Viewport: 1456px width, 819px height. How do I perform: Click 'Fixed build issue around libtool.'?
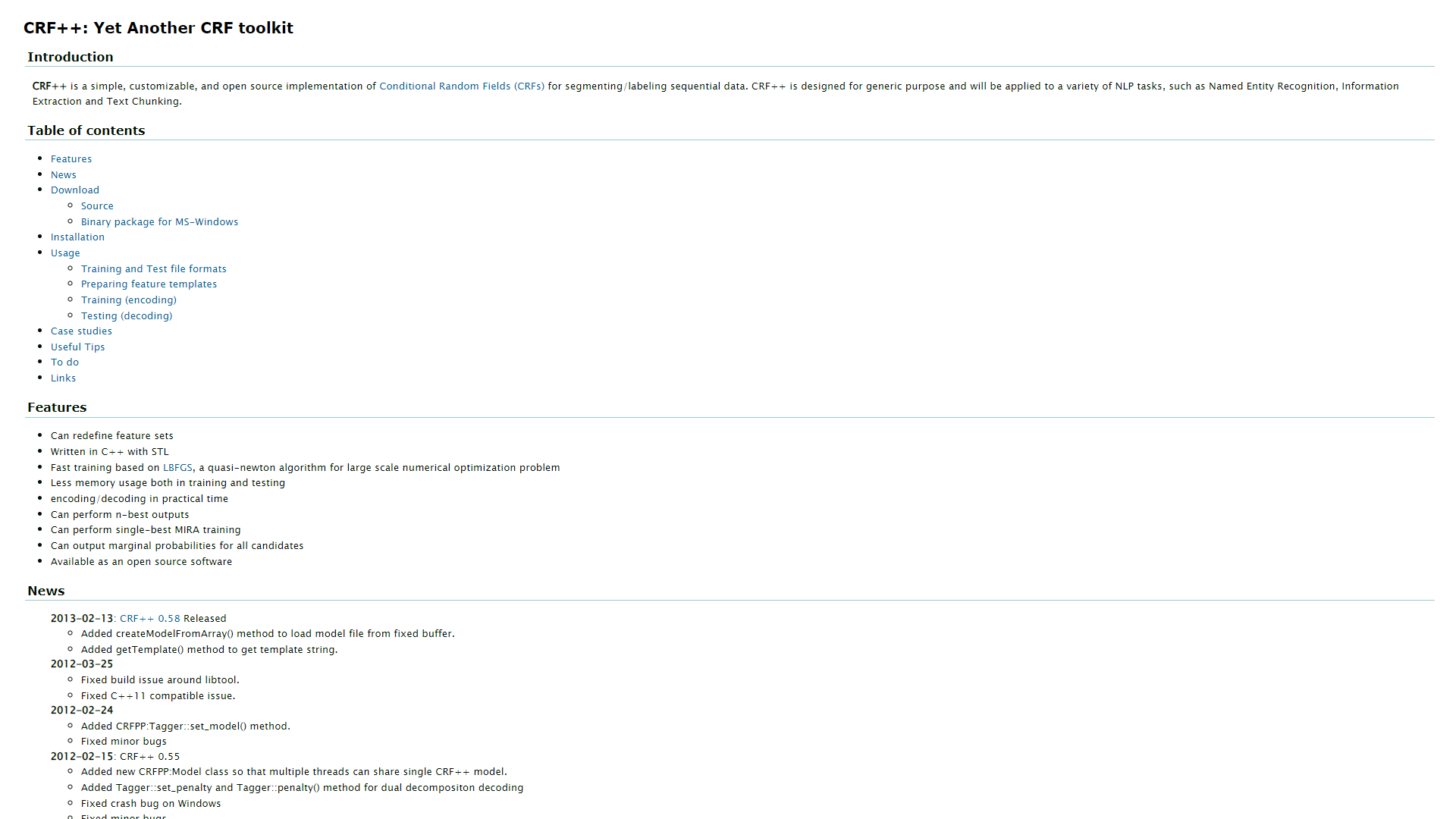pyautogui.click(x=160, y=680)
